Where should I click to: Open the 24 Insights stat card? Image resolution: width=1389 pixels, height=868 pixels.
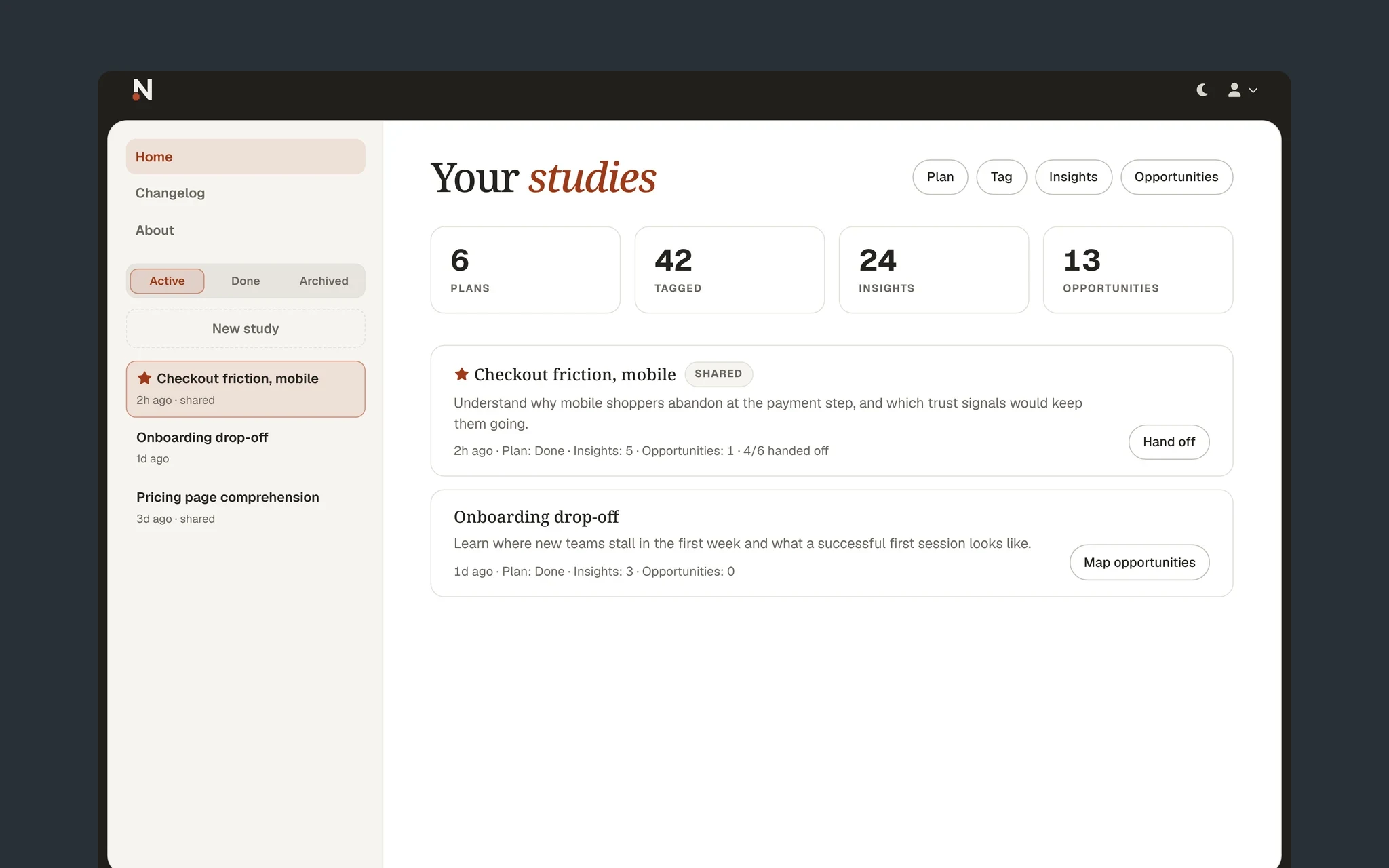point(934,270)
